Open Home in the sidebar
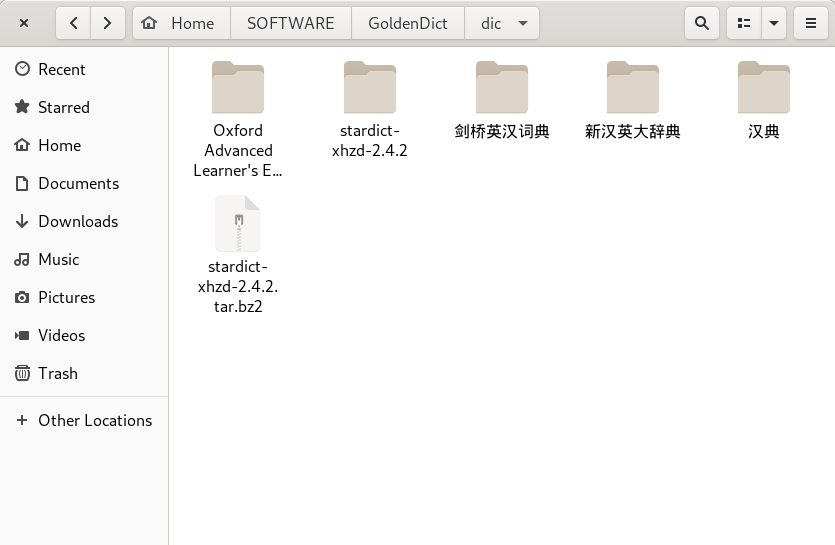Screen dimensions: 835x545 pyautogui.click(x=84, y=145)
